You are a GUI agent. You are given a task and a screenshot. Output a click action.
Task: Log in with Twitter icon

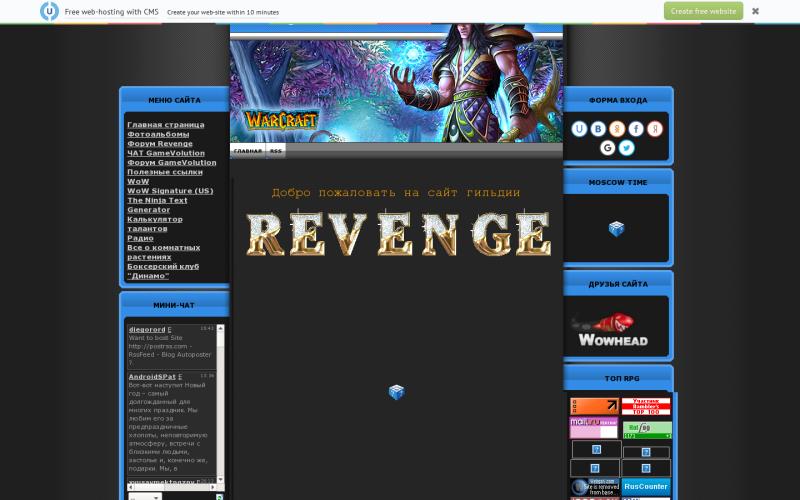[627, 147]
